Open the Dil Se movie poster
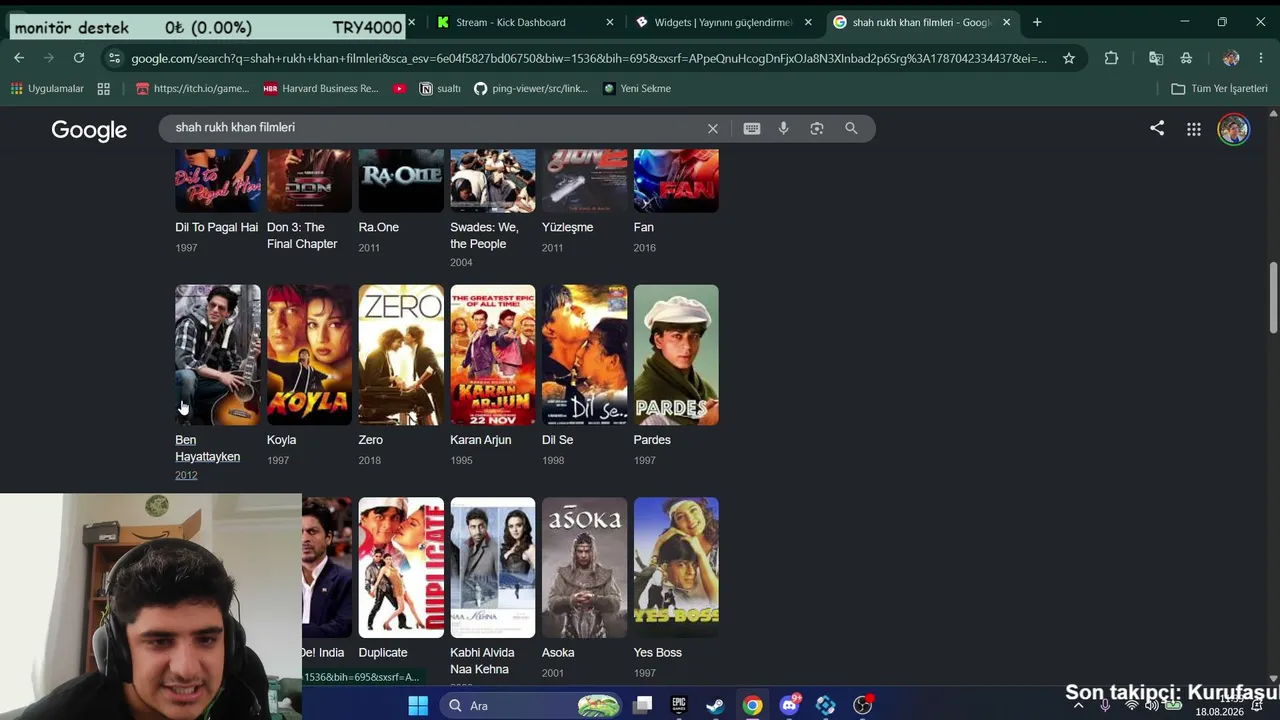1280x720 pixels. coord(585,355)
